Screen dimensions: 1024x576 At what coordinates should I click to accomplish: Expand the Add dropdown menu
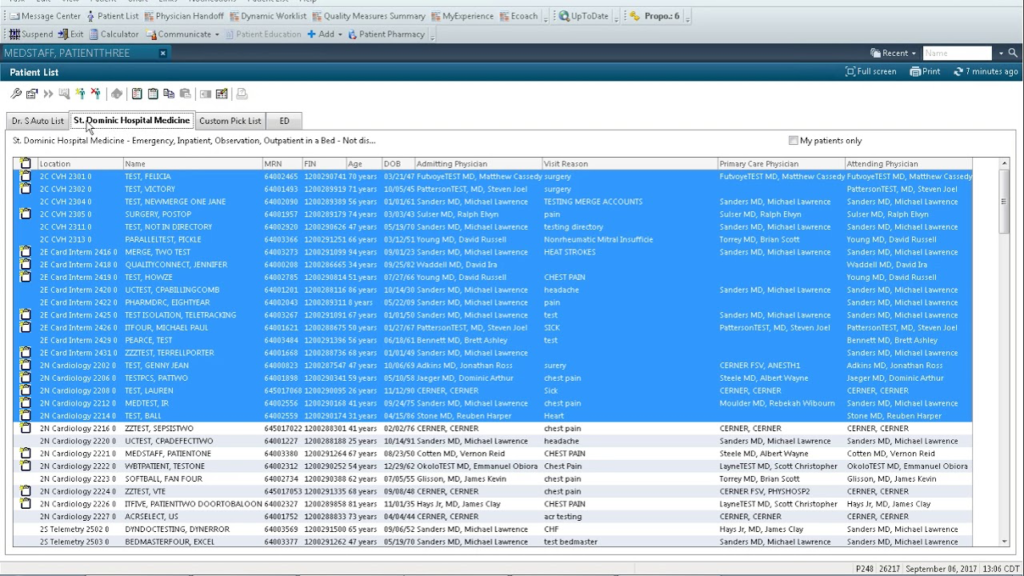pyautogui.click(x=339, y=34)
